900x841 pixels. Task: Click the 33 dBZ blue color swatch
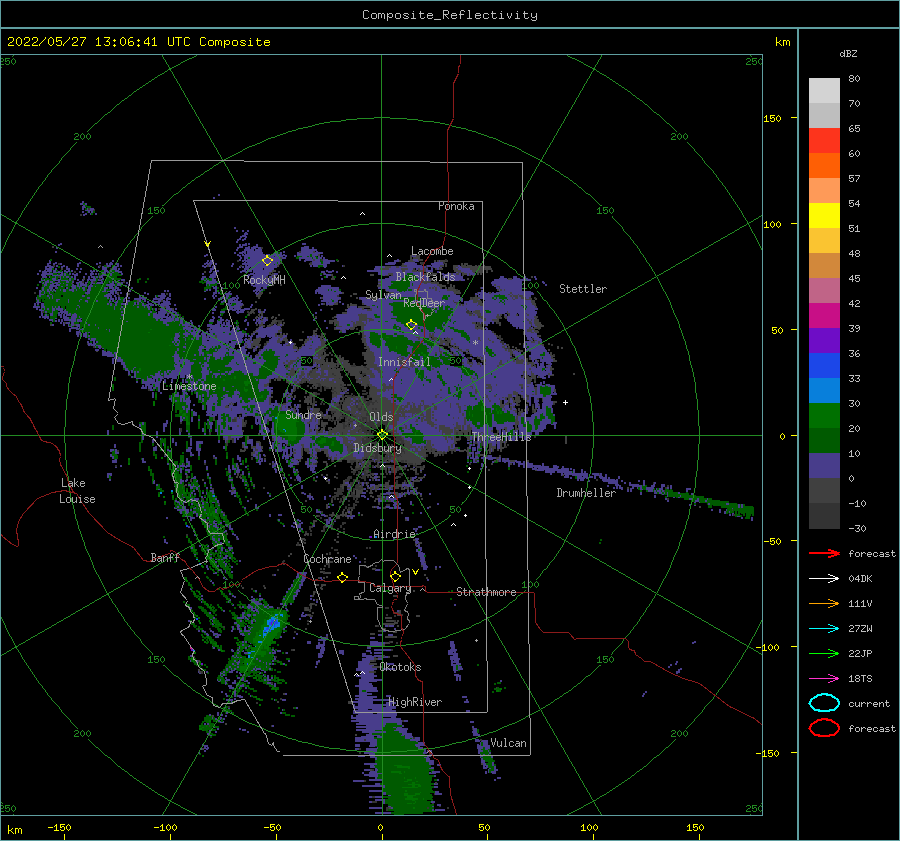tap(824, 390)
